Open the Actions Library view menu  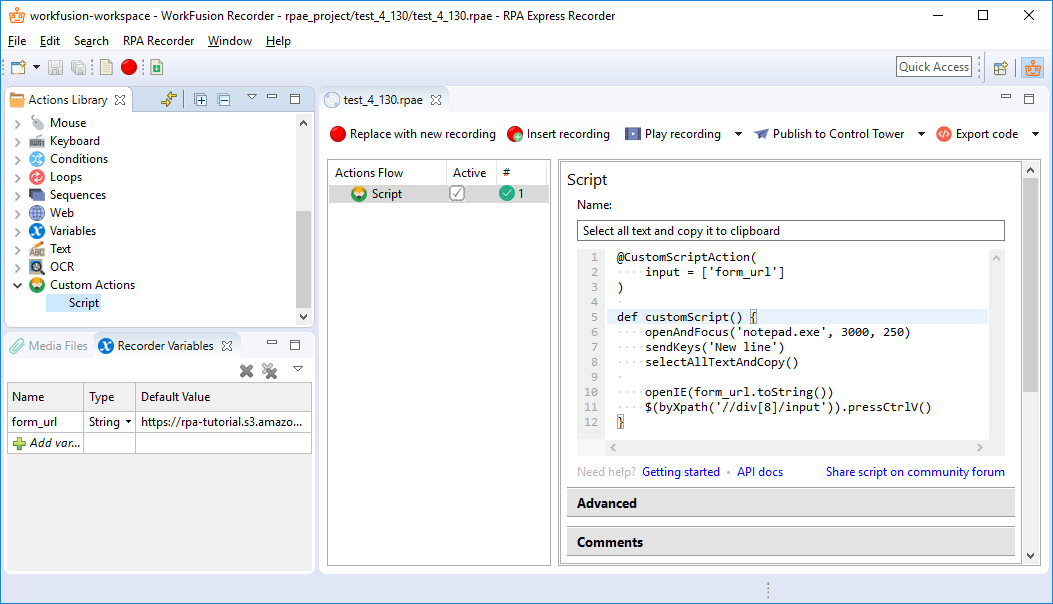coord(252,97)
